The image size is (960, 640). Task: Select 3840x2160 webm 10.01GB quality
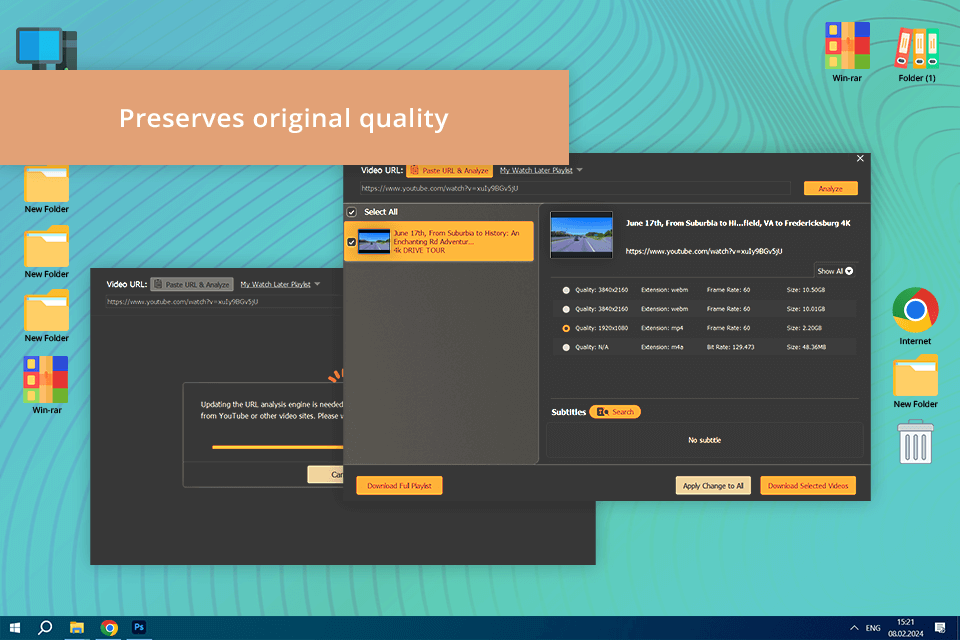566,309
